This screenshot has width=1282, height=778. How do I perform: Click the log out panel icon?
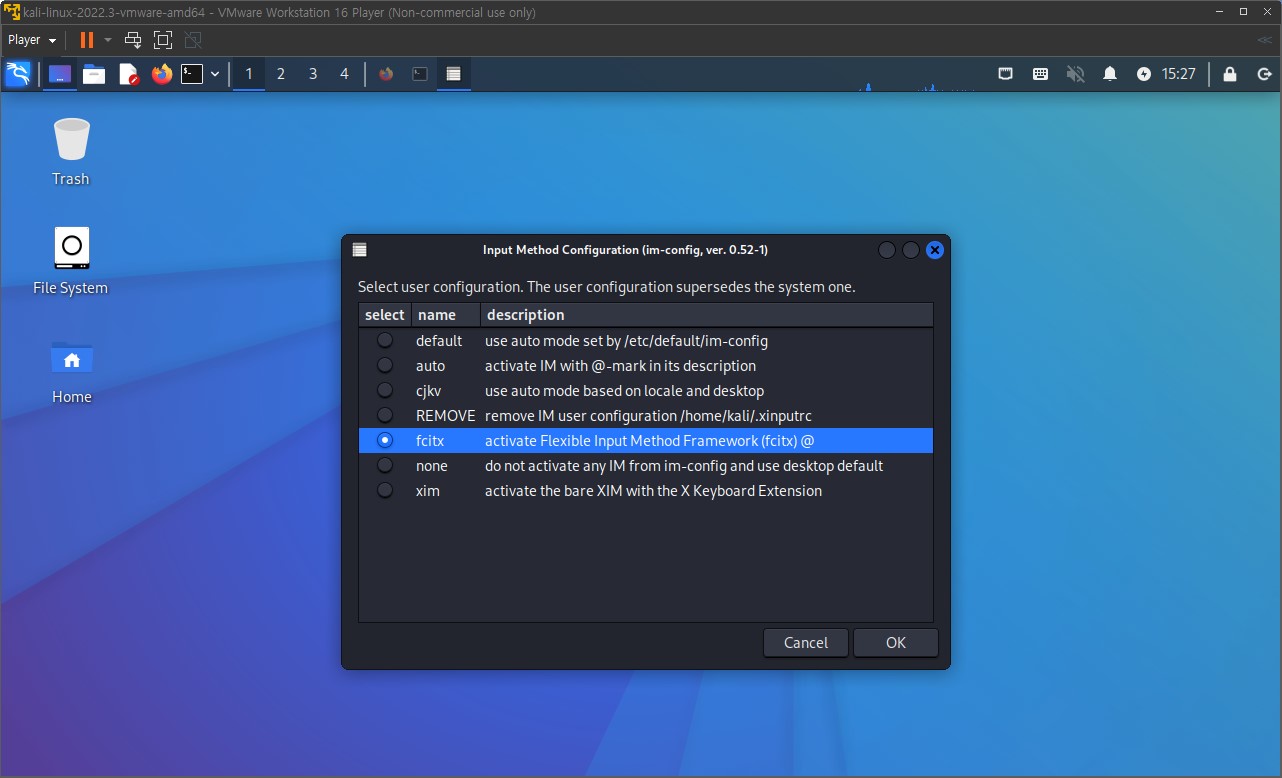click(1264, 74)
